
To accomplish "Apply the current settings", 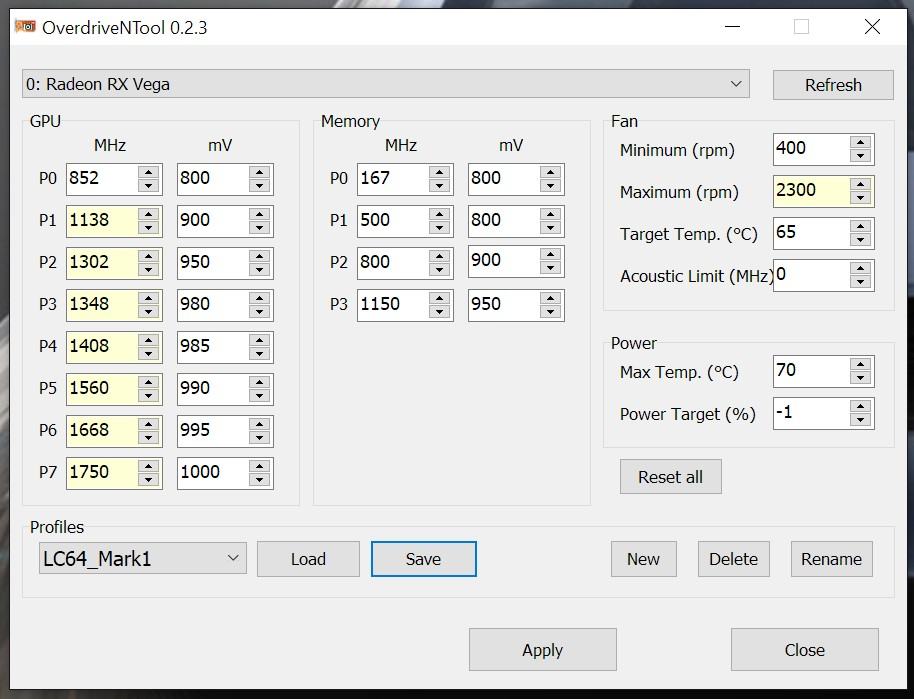I will [x=543, y=649].
